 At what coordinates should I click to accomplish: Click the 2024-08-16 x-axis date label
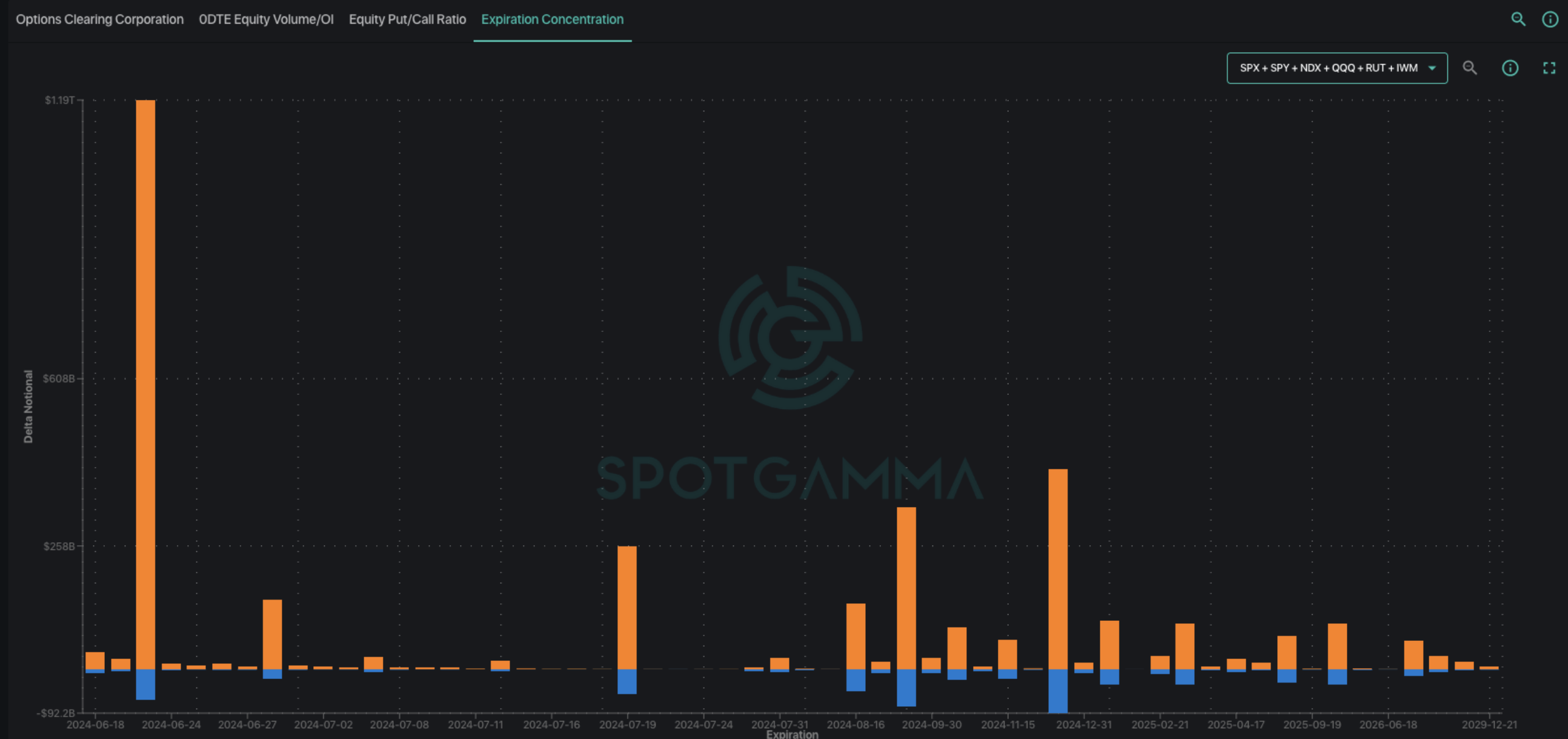(x=855, y=724)
